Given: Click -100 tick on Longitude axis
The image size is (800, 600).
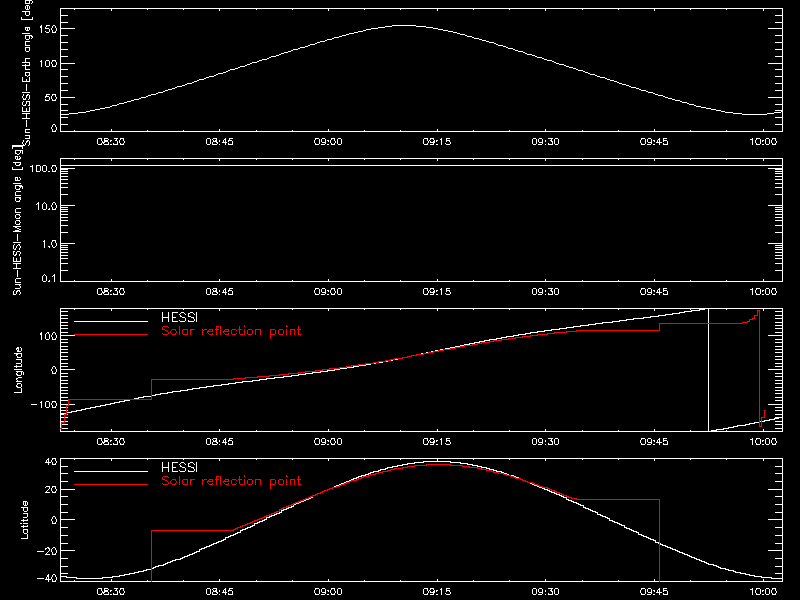Looking at the screenshot, I should tap(44, 404).
